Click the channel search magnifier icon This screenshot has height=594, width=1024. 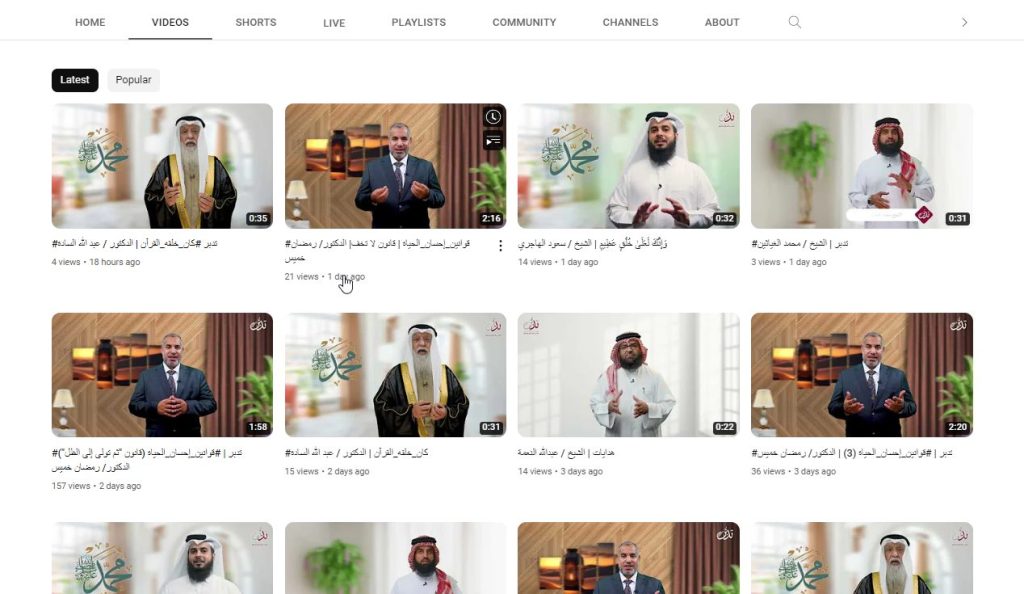(794, 22)
